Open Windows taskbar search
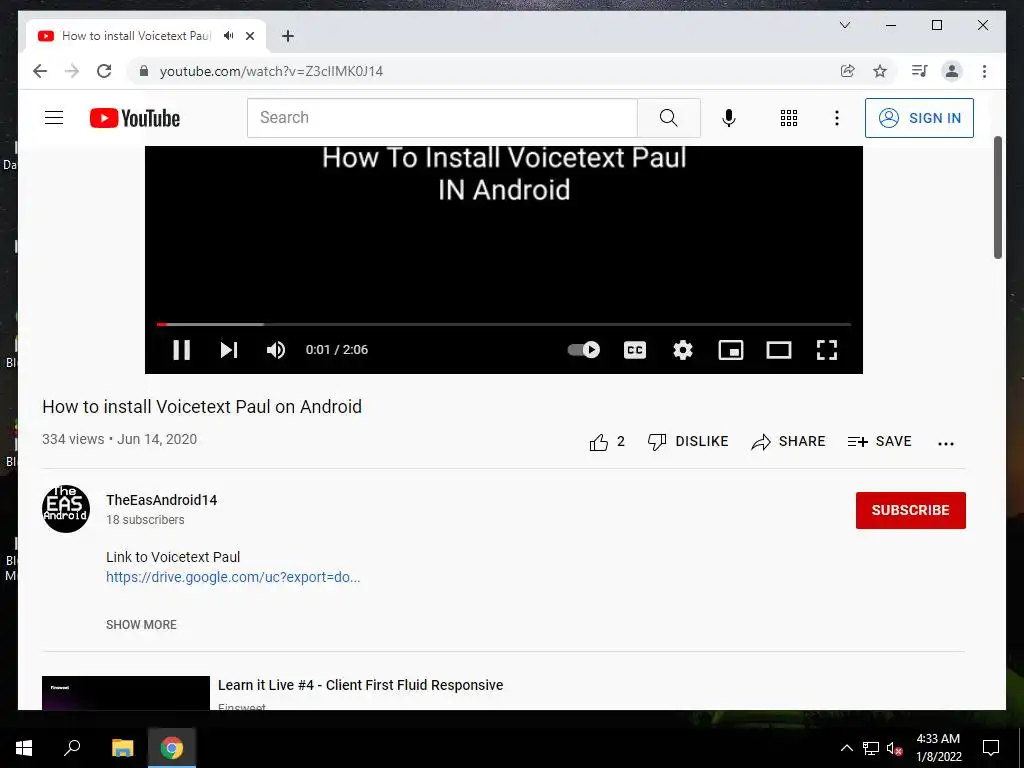The width and height of the screenshot is (1024, 768). [72, 748]
